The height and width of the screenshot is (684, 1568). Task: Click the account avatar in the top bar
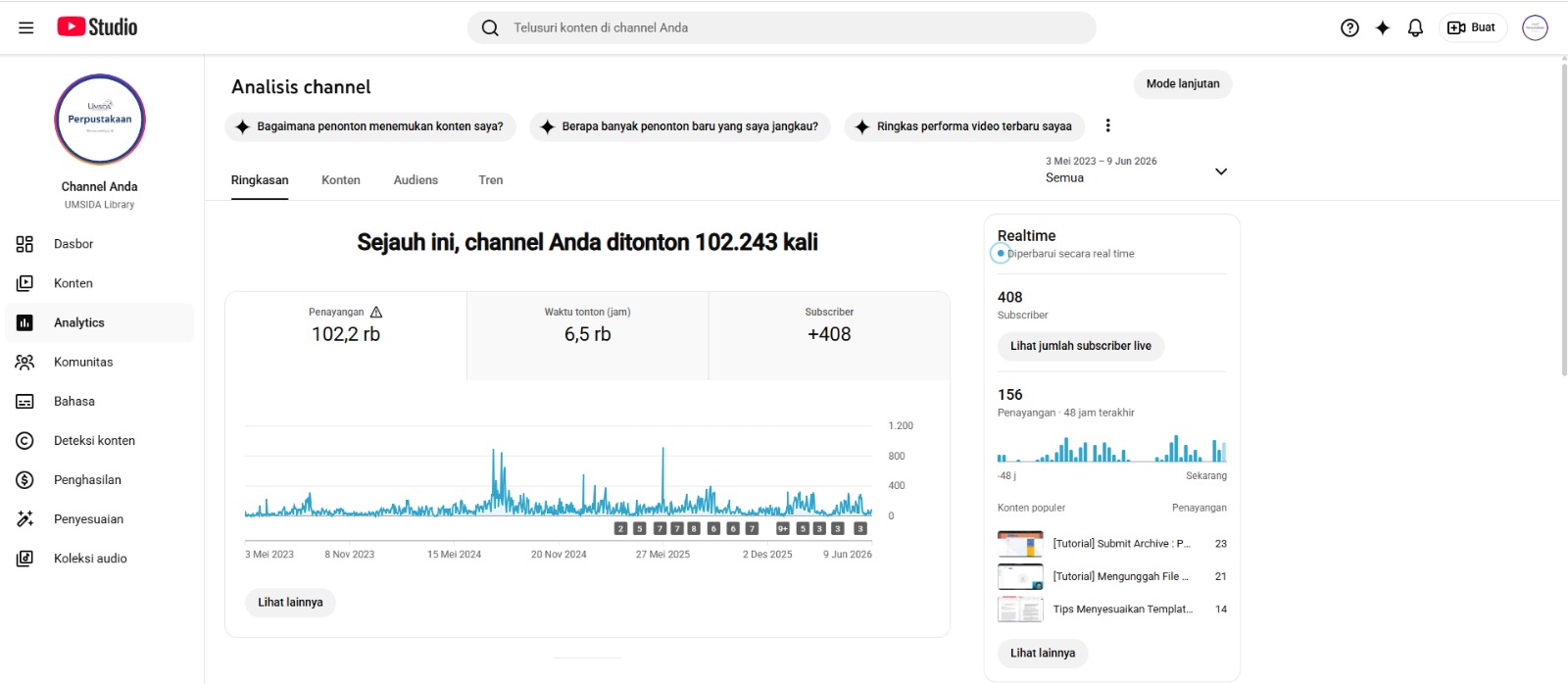click(1535, 27)
